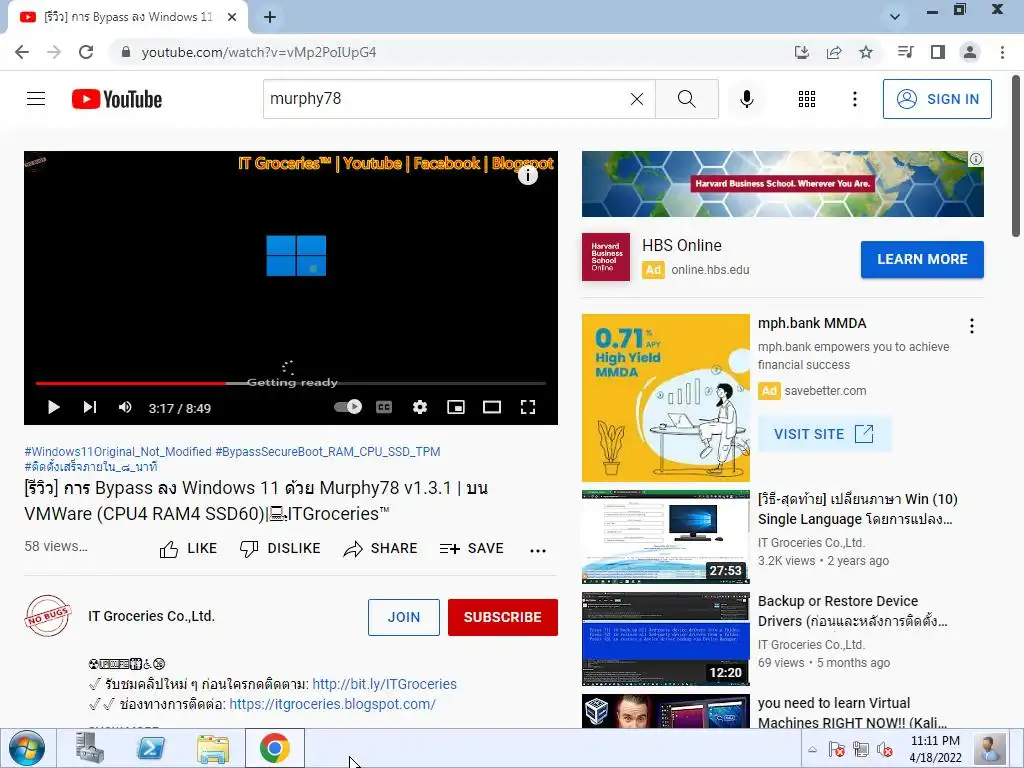This screenshot has height=768, width=1024.
Task: Go to YouTube home via logo
Action: click(x=117, y=99)
